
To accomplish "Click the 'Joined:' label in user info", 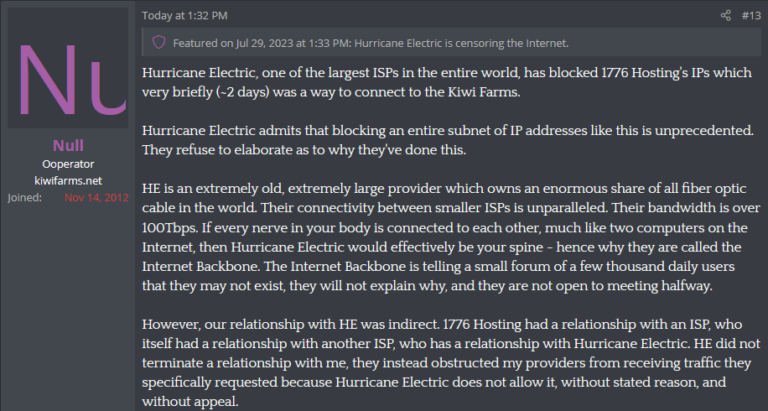I will [x=24, y=197].
